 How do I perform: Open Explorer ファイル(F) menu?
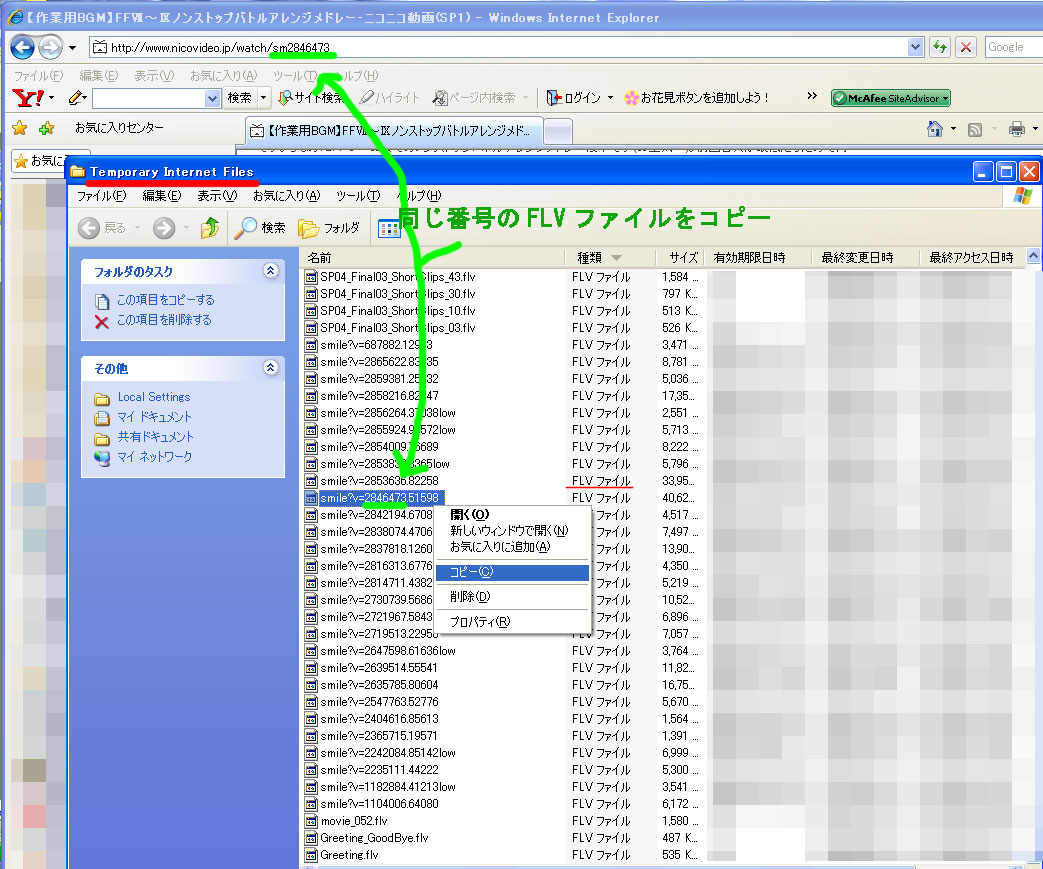(101, 196)
